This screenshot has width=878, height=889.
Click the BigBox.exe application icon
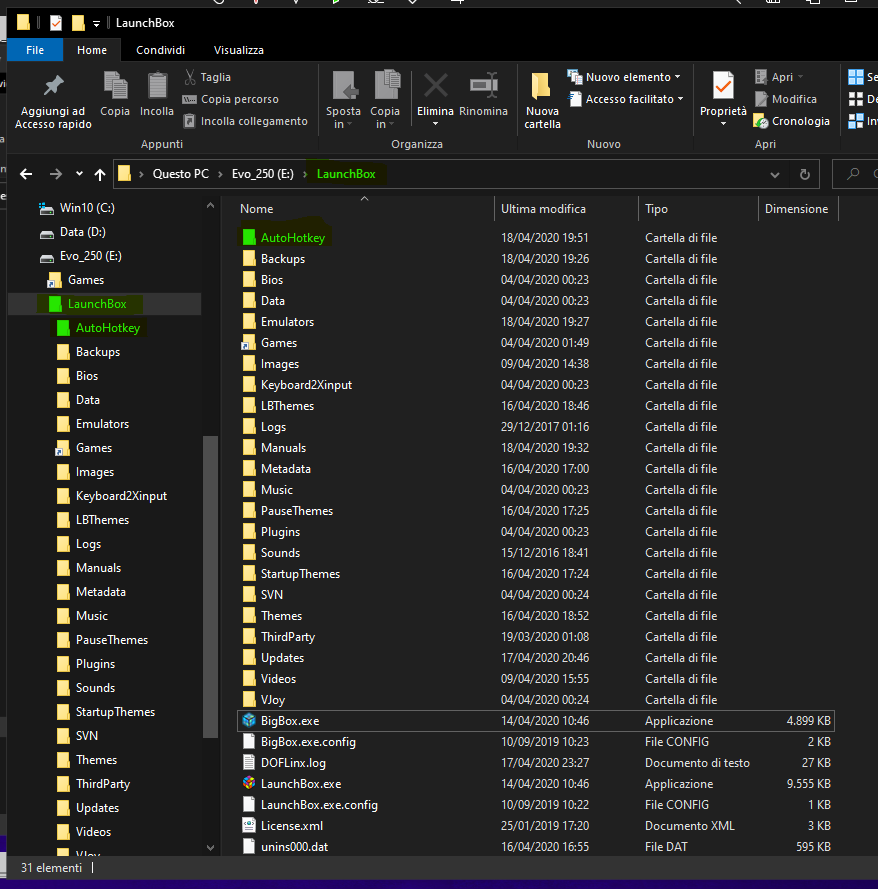(249, 720)
